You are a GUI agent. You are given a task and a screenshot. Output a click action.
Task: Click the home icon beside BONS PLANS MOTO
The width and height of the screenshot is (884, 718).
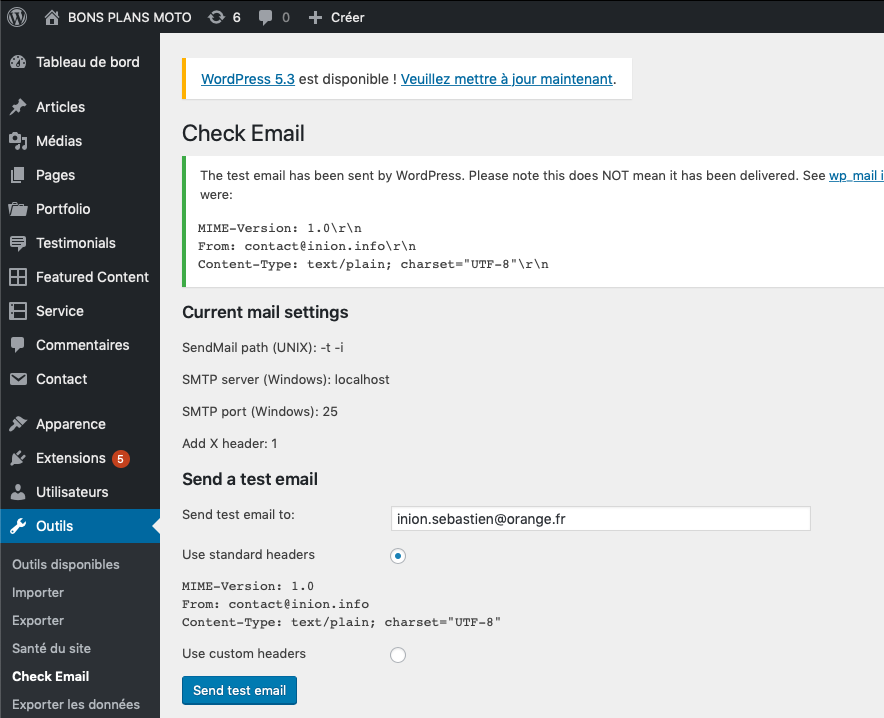53,17
